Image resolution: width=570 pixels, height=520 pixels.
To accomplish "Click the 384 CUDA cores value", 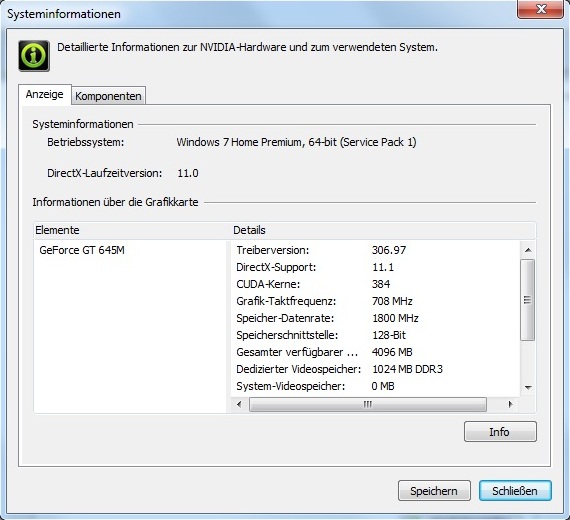I will click(381, 284).
